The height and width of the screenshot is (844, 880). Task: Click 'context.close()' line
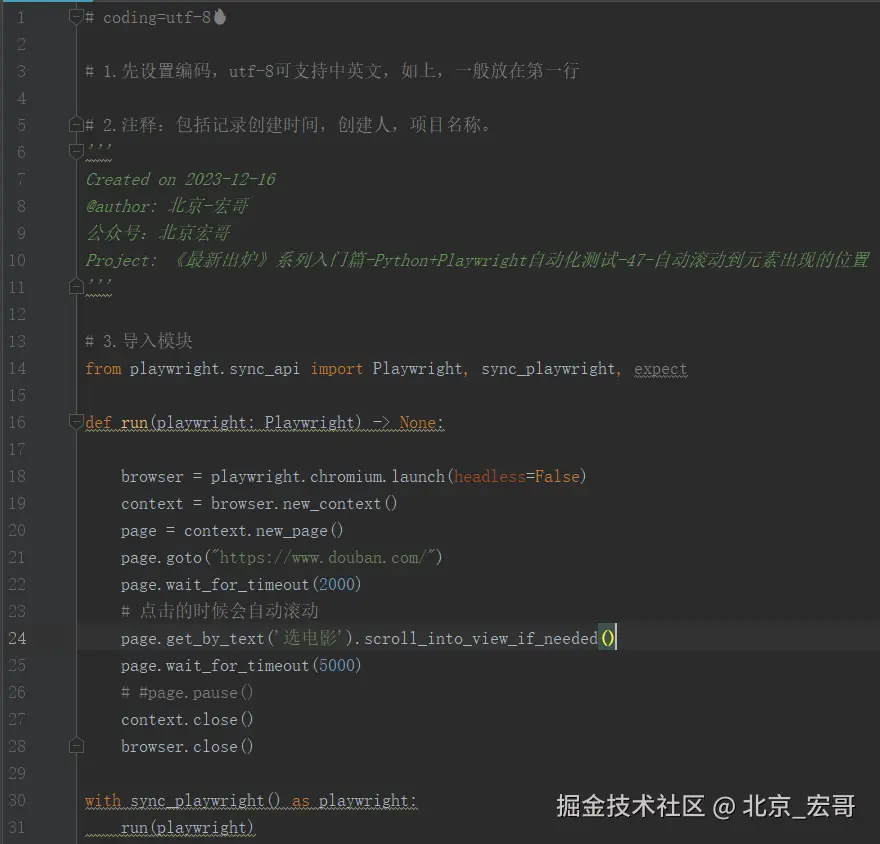(x=187, y=719)
